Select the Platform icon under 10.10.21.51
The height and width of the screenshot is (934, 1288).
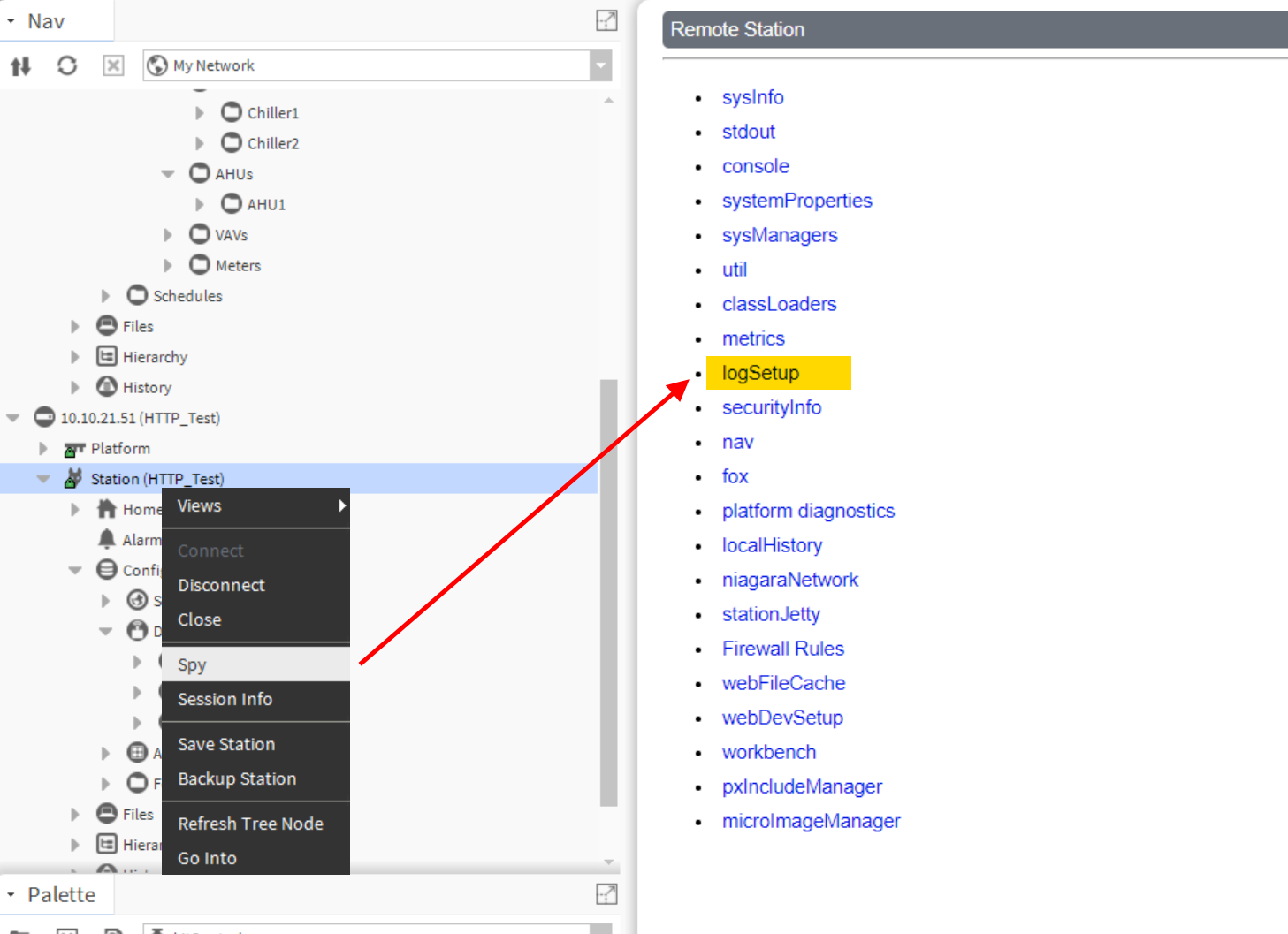pos(74,448)
